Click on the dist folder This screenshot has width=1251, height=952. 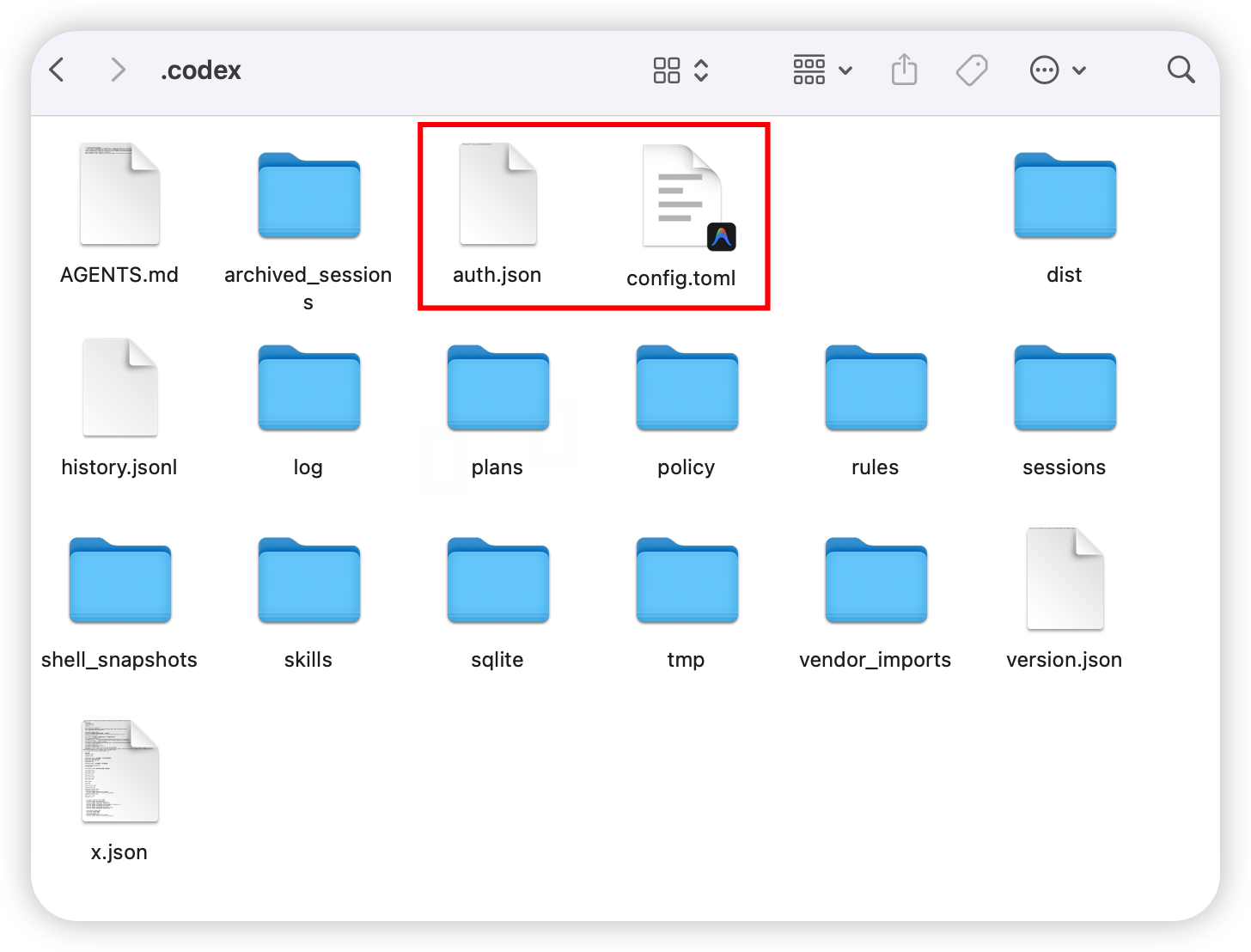point(1065,196)
